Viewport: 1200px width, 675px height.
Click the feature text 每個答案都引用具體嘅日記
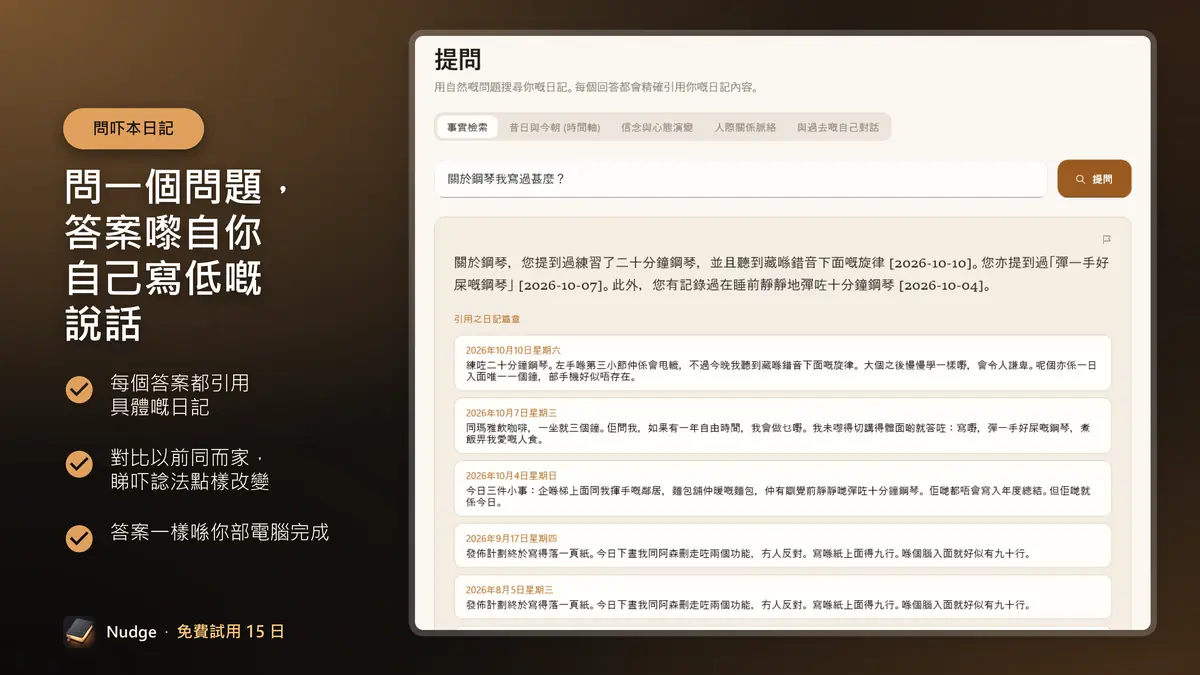180,395
